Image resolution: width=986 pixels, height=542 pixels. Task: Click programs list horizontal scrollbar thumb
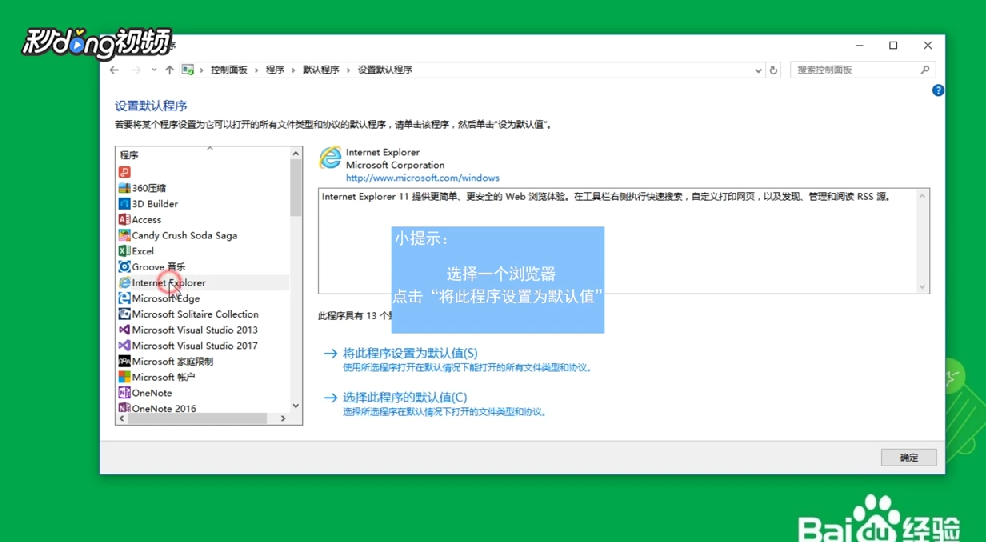197,418
